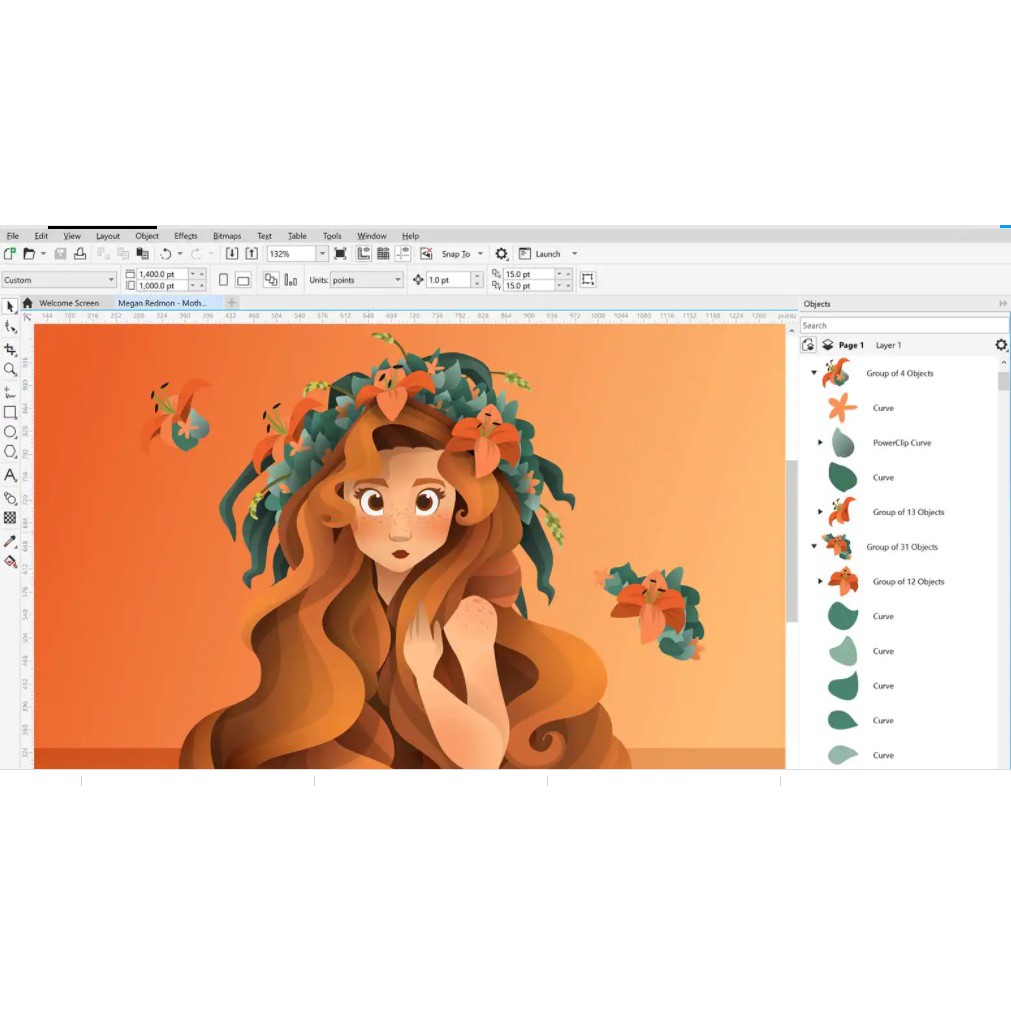
Task: Select Layer 1 in Objects panel
Action: 888,345
